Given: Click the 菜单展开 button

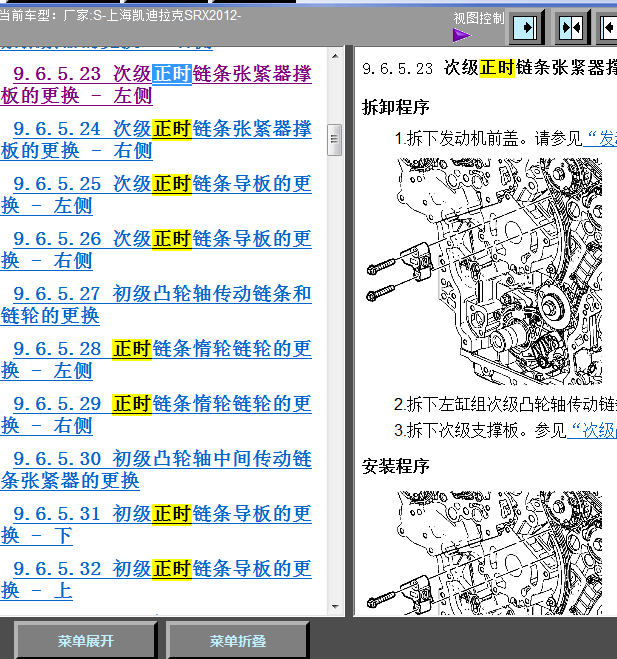Looking at the screenshot, I should (x=86, y=641).
